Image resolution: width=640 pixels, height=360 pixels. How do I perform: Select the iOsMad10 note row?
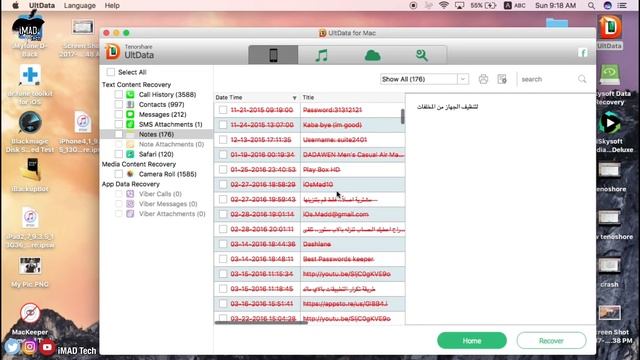[x=309, y=184]
